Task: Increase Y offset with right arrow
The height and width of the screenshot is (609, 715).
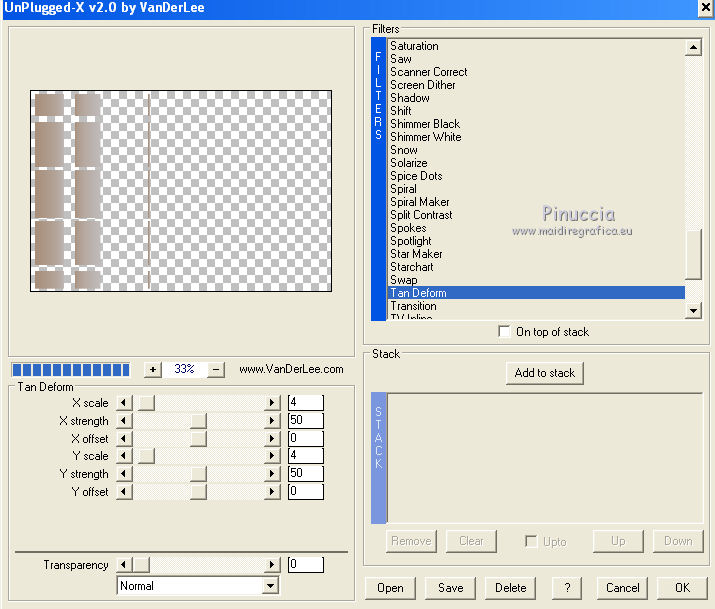Action: coord(272,491)
